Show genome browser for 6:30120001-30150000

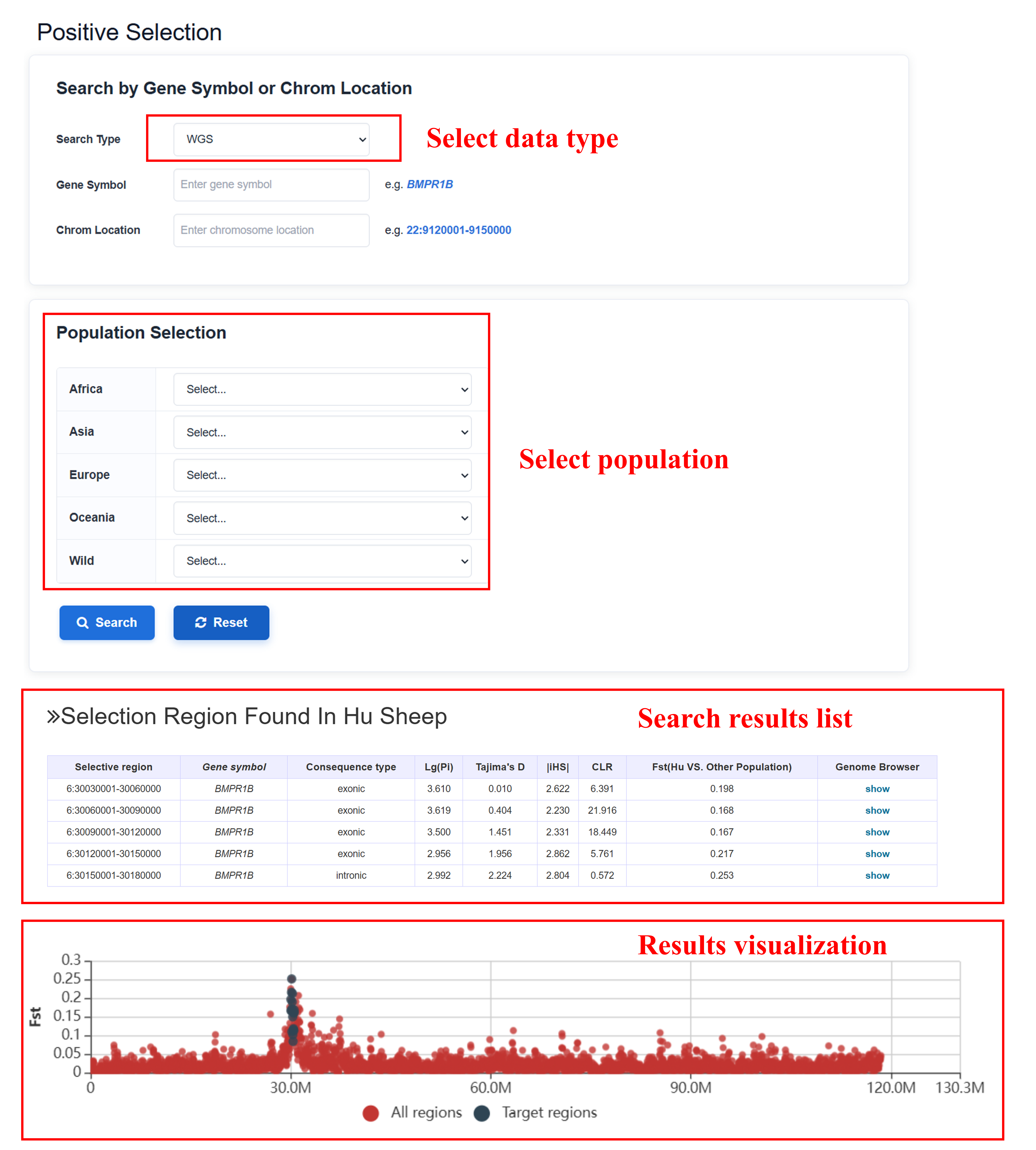[877, 854]
